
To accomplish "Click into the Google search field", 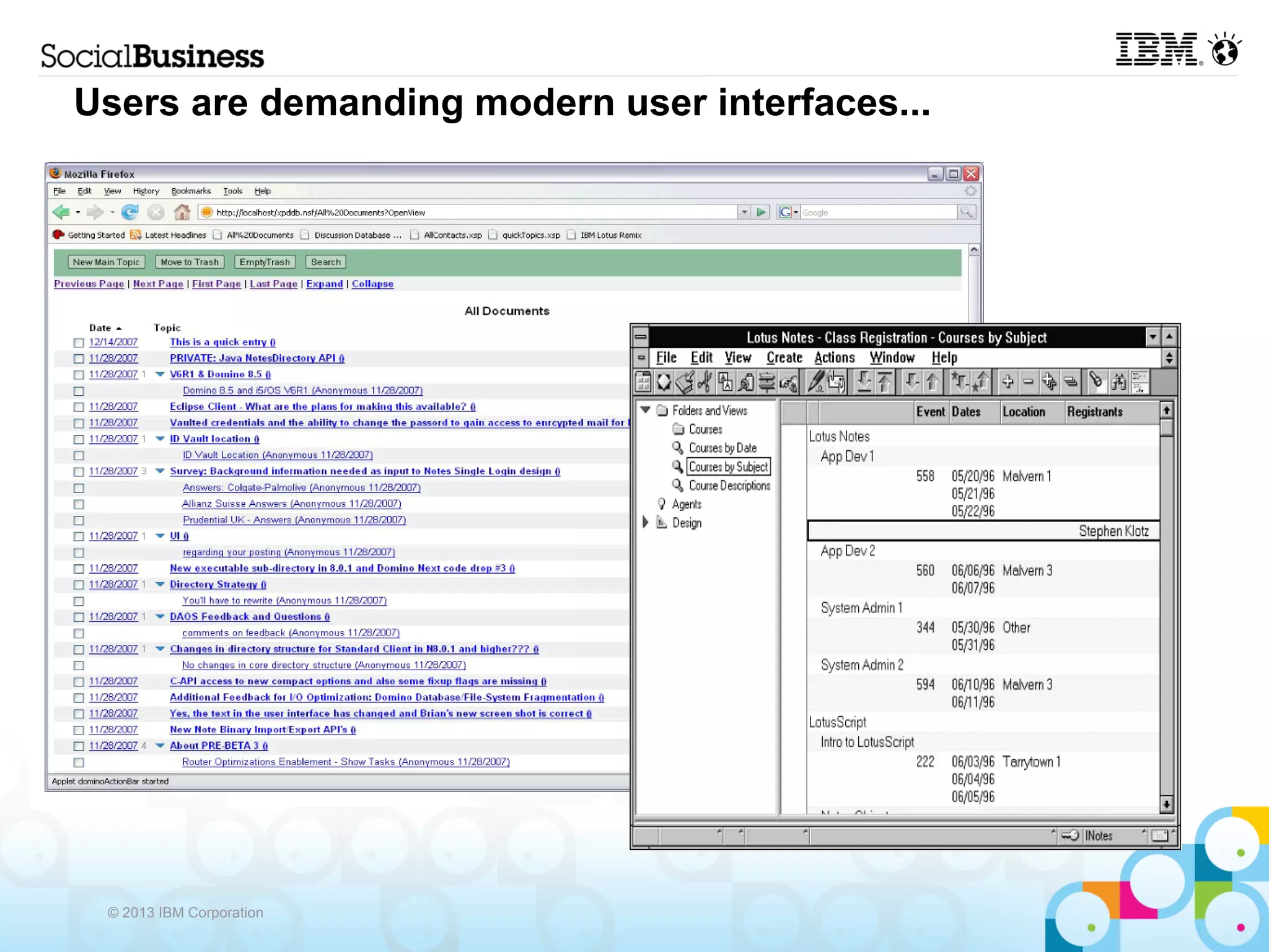I will click(879, 212).
